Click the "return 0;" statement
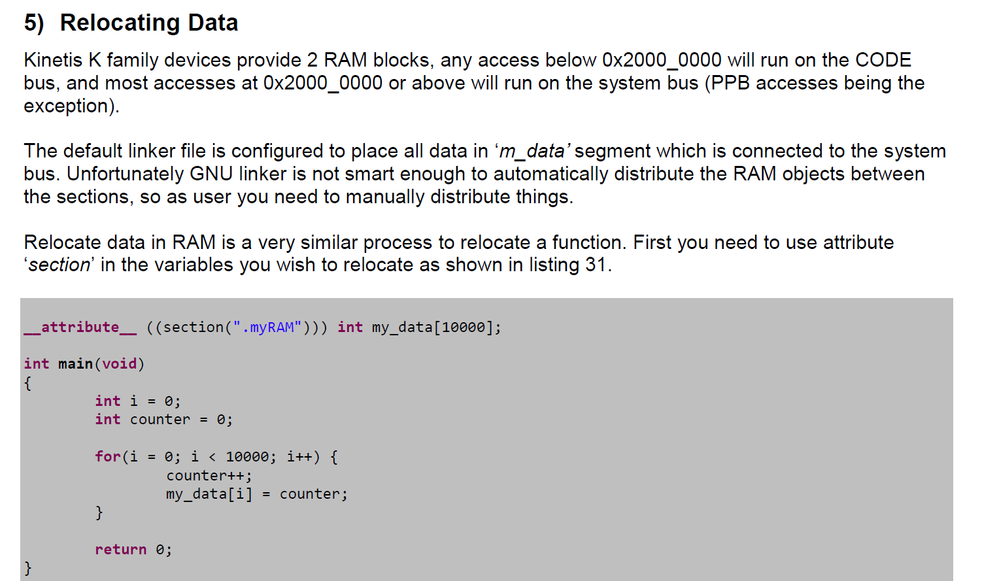The image size is (999, 581). (x=133, y=549)
